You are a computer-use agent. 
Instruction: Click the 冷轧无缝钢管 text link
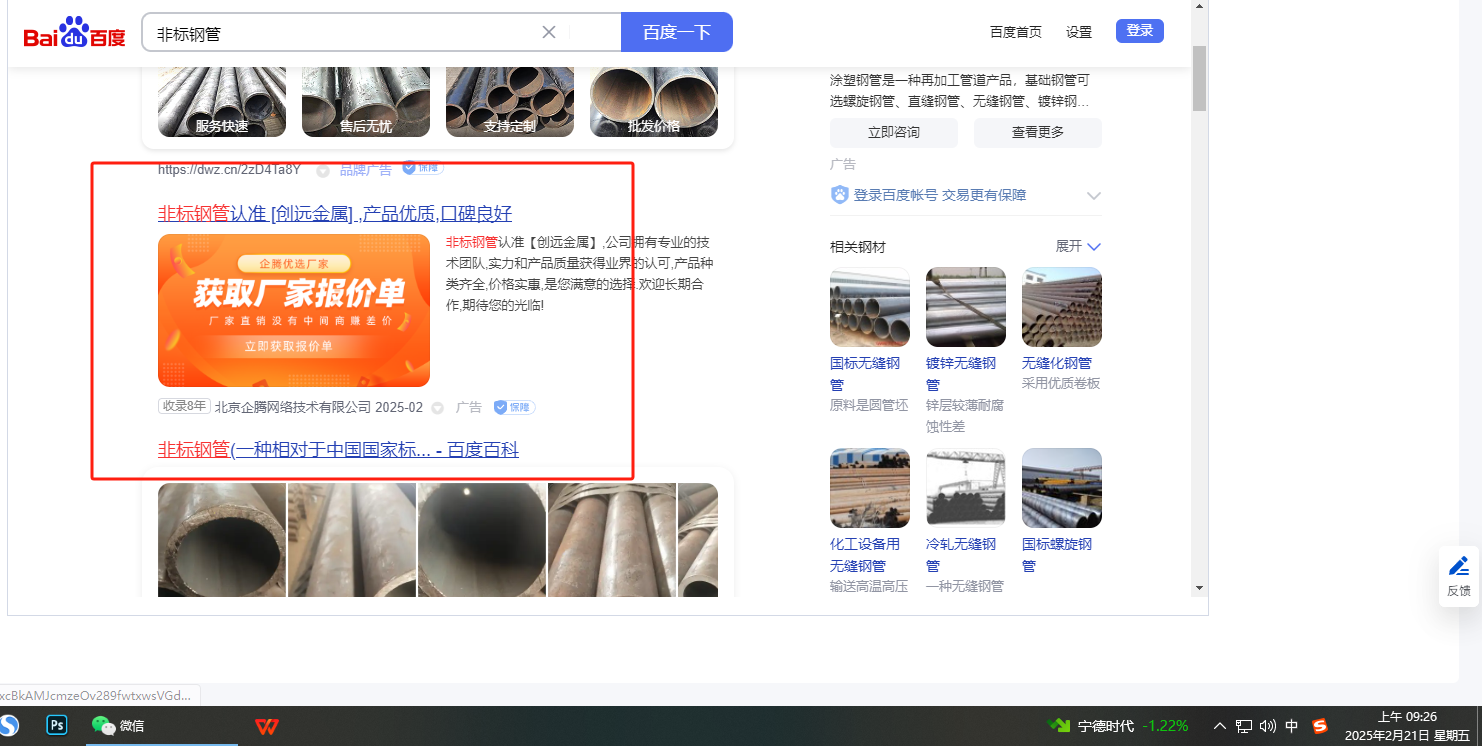pyautogui.click(x=961, y=555)
